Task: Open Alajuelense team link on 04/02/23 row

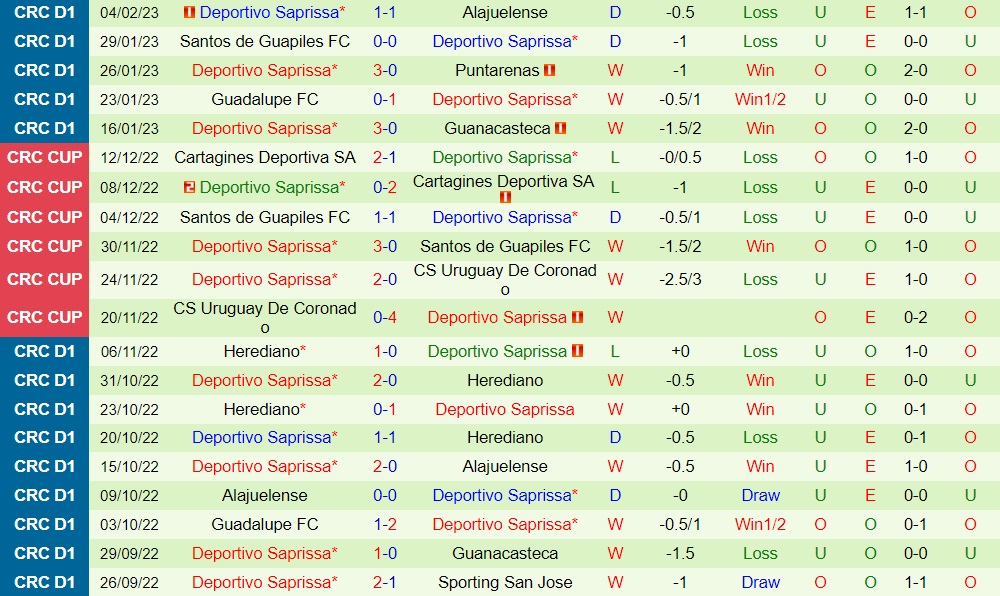Action: coord(505,13)
